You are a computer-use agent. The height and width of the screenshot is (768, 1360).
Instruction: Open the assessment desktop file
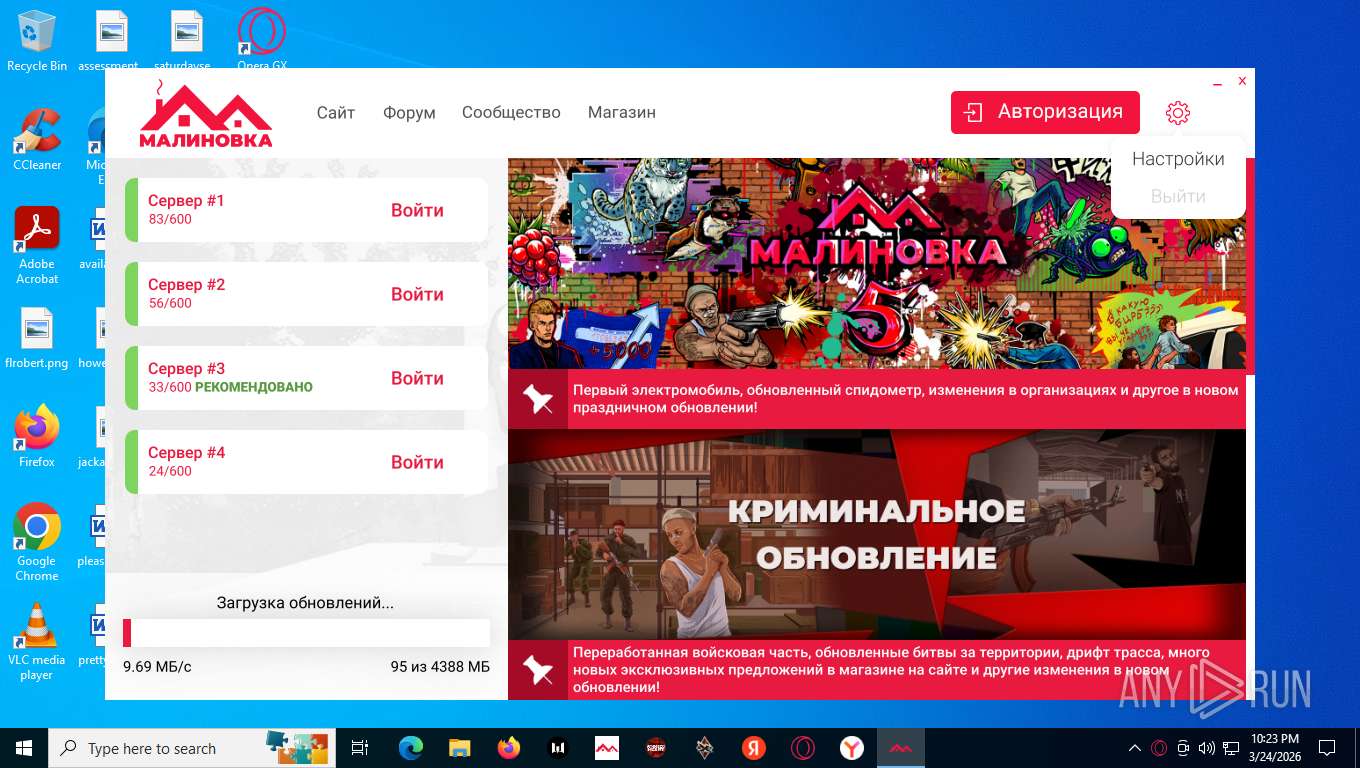tap(108, 41)
